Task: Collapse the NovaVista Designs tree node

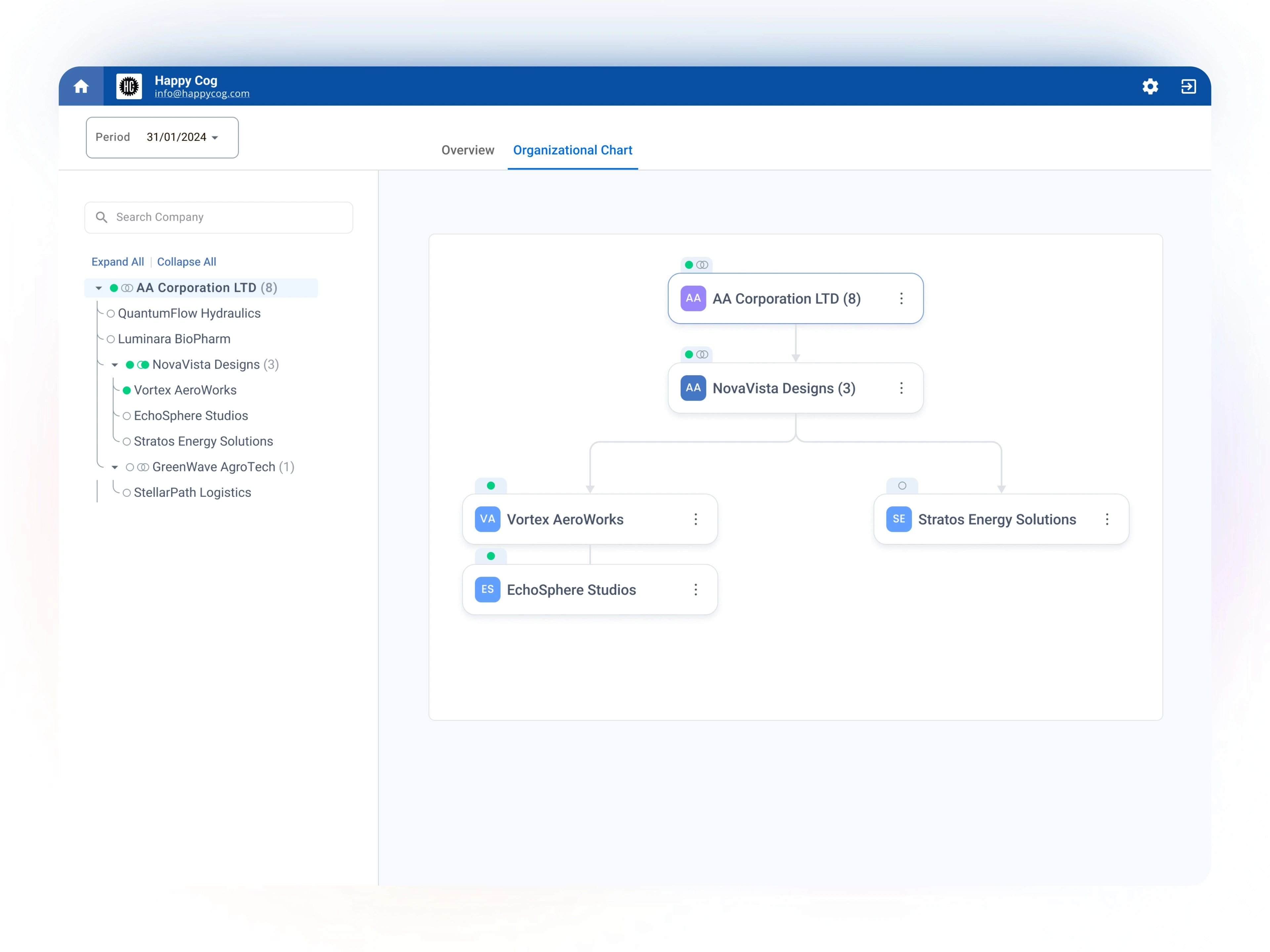Action: coord(115,365)
